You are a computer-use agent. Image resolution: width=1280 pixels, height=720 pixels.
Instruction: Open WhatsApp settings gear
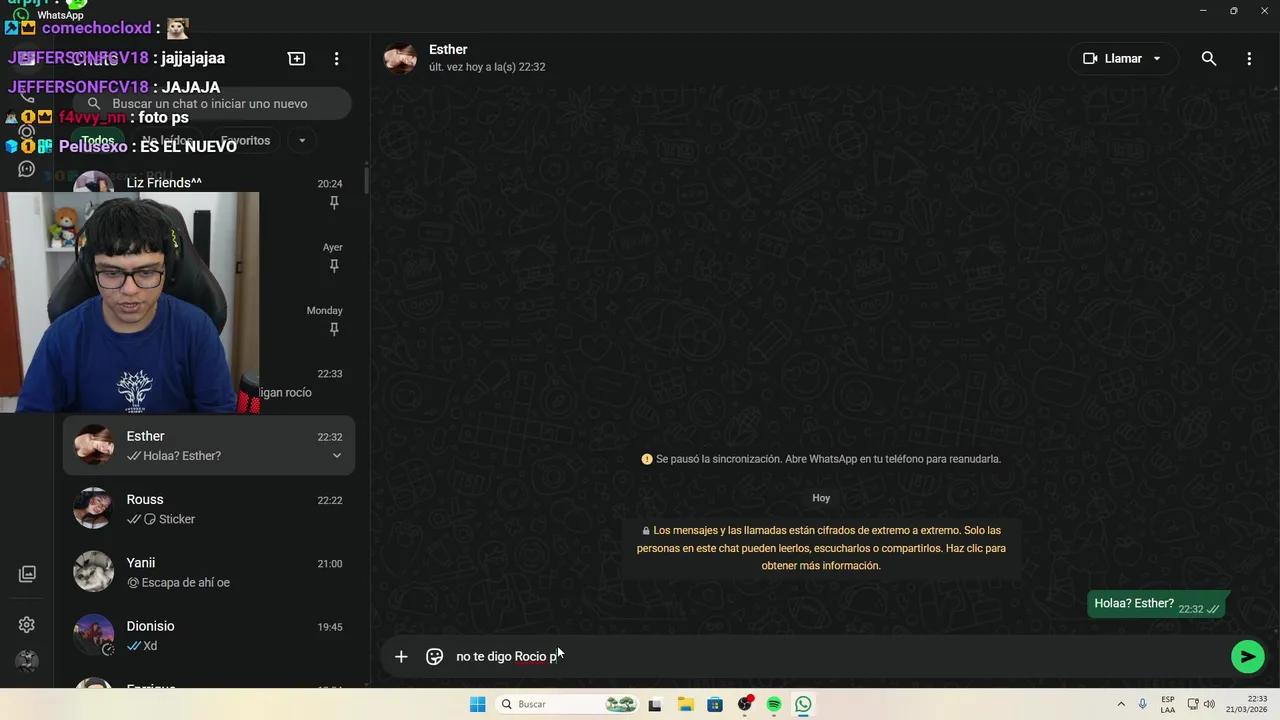(27, 625)
